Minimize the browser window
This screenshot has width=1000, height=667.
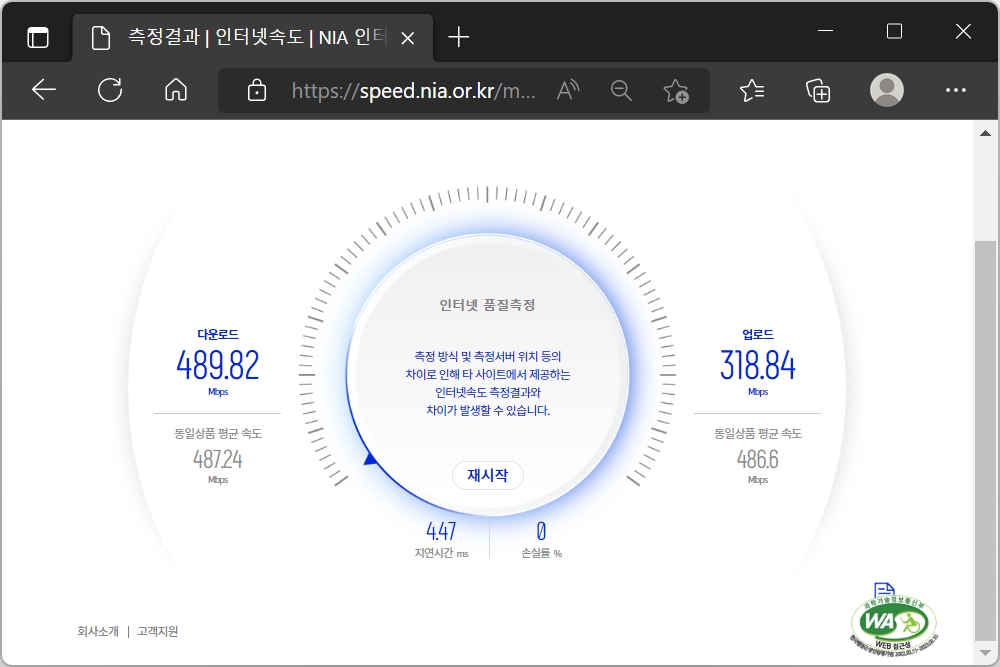click(825, 31)
